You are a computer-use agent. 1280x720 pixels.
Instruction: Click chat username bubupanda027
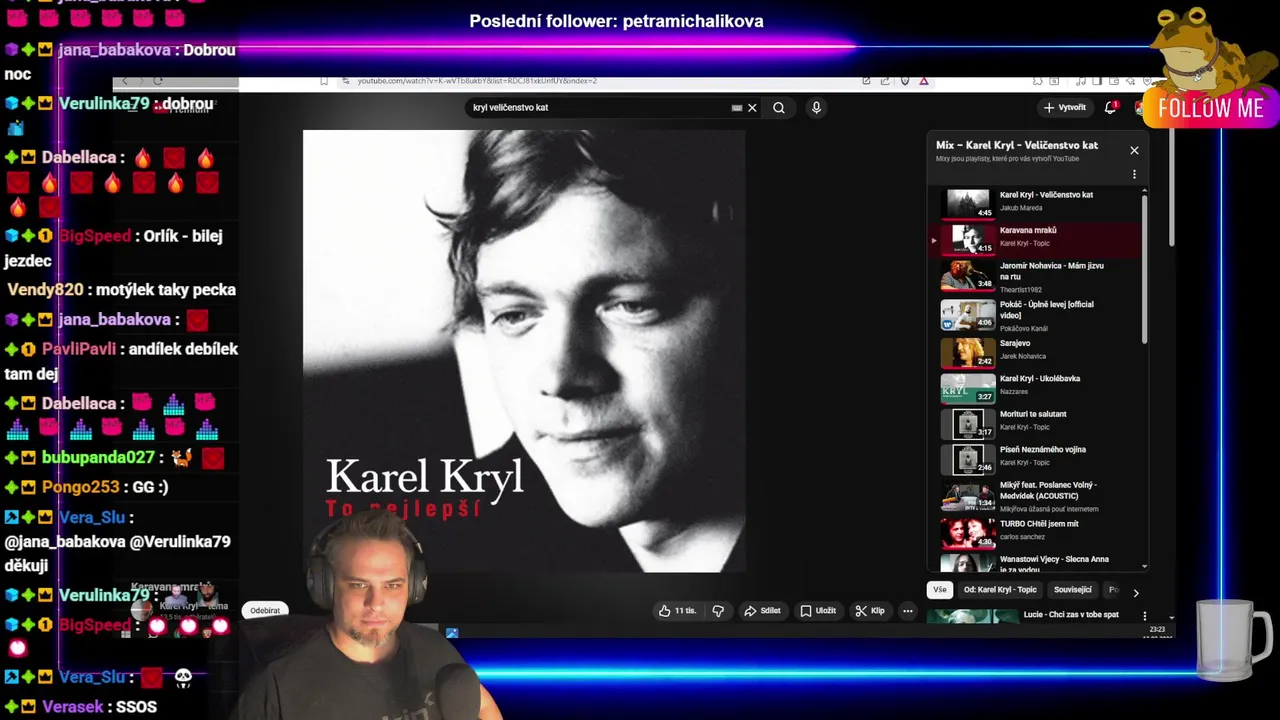[x=98, y=457]
